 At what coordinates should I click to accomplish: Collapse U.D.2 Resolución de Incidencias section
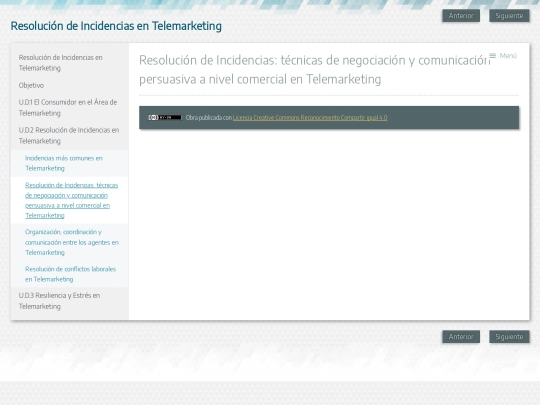tap(69, 135)
